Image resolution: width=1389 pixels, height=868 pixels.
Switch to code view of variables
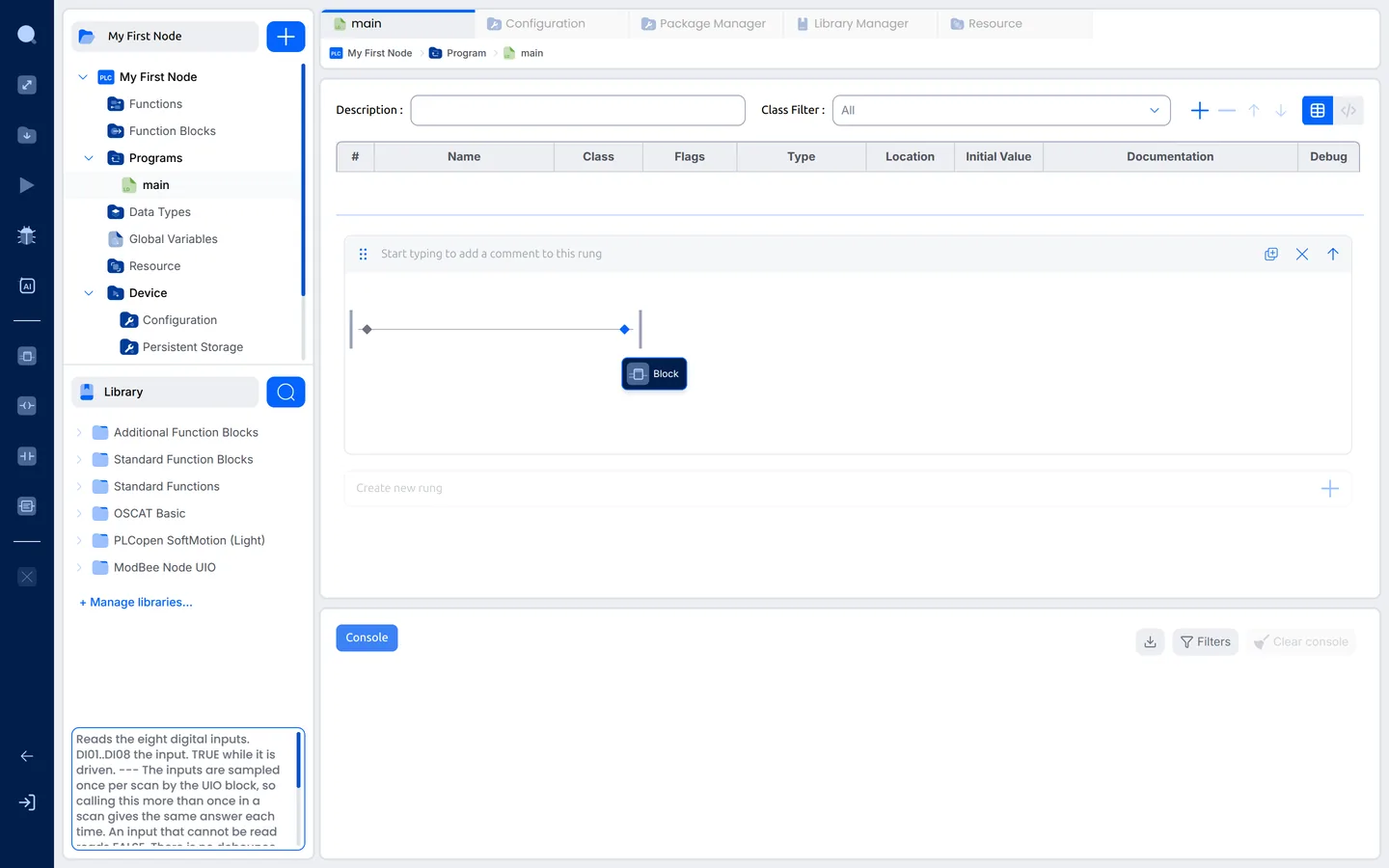(x=1348, y=111)
